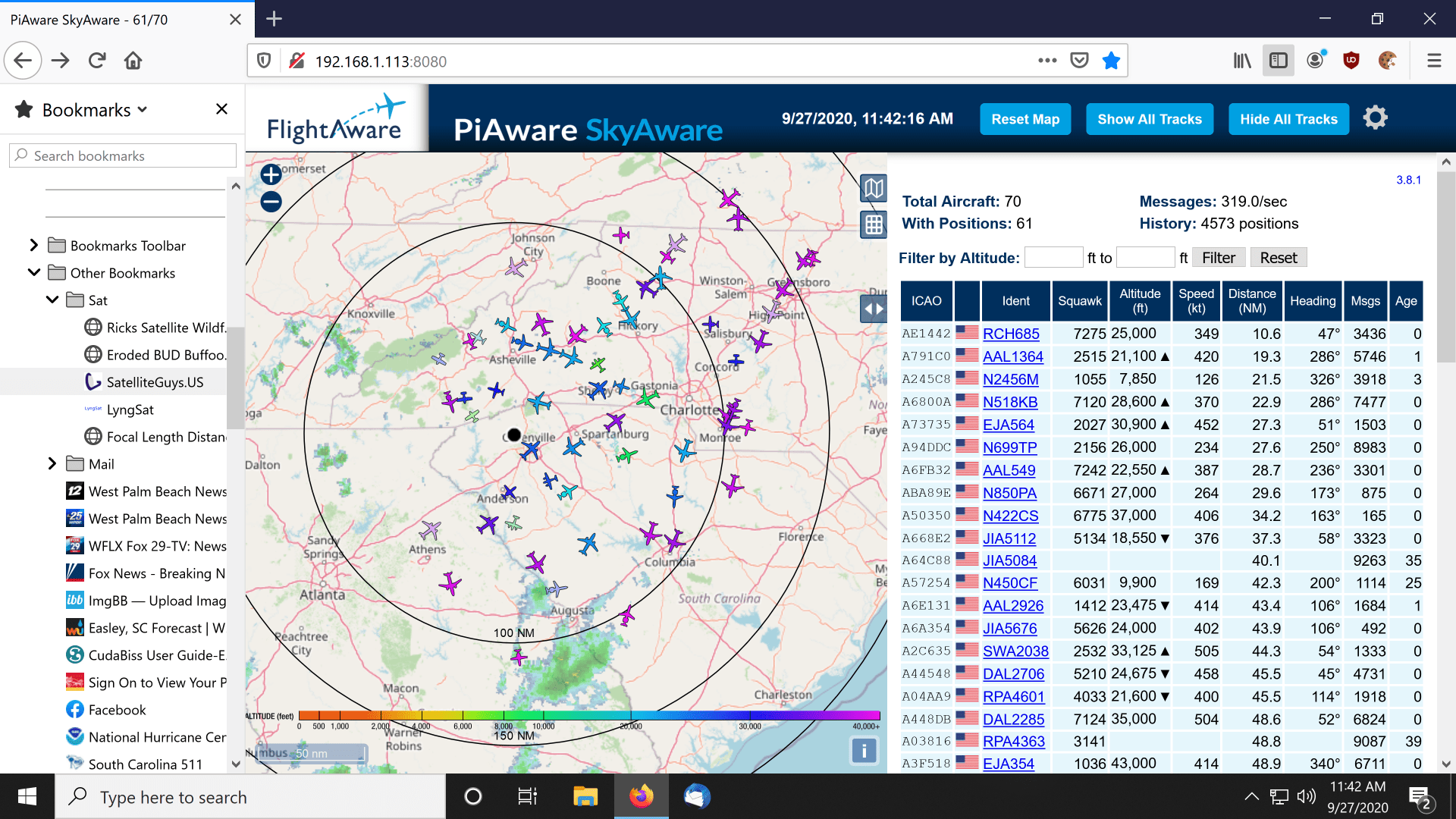Toggle the sidebar panel arrows on map edge
Viewport: 1456px width, 819px height.
(x=874, y=309)
